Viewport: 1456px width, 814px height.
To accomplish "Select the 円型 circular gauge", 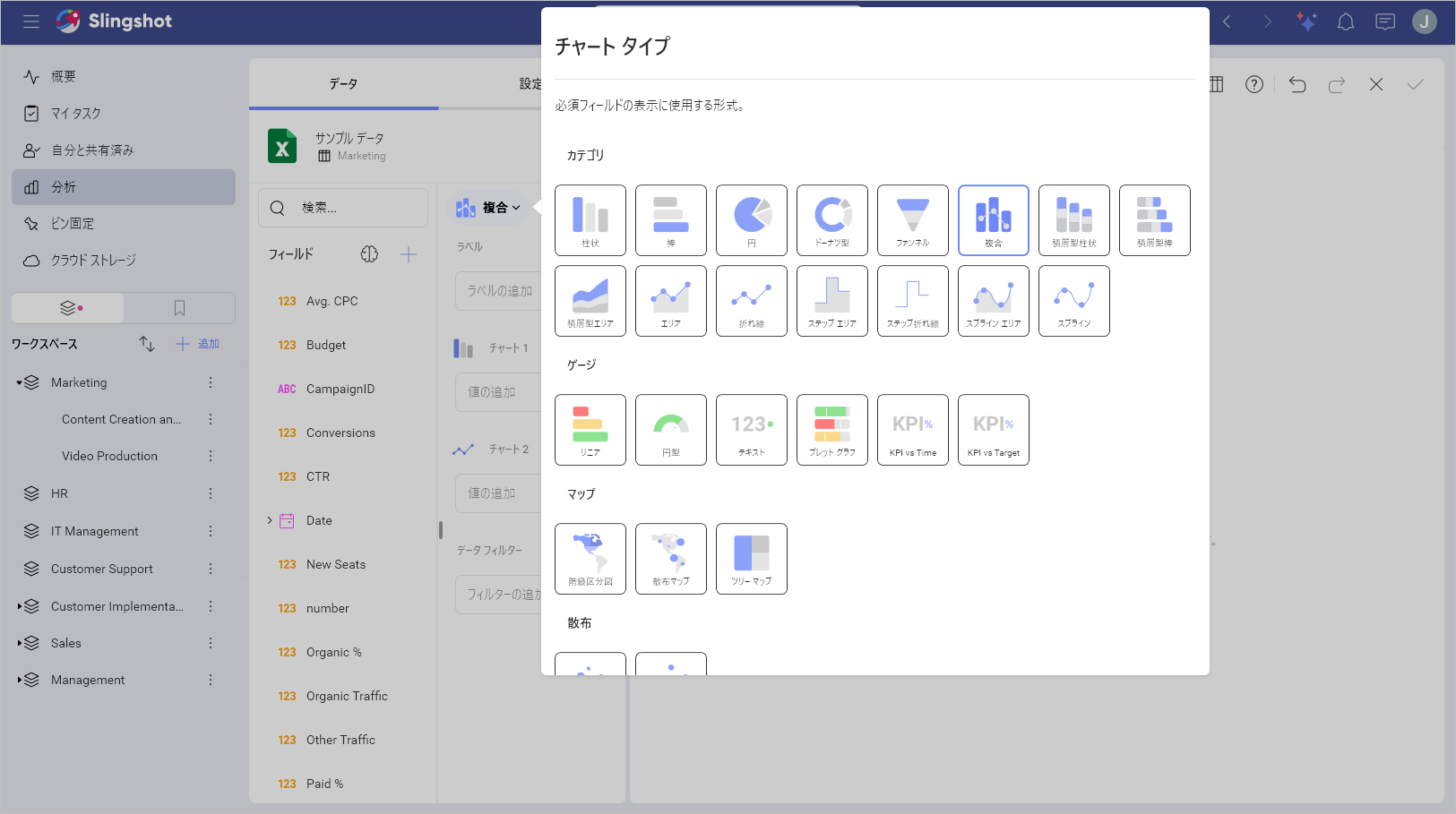I will (x=671, y=430).
